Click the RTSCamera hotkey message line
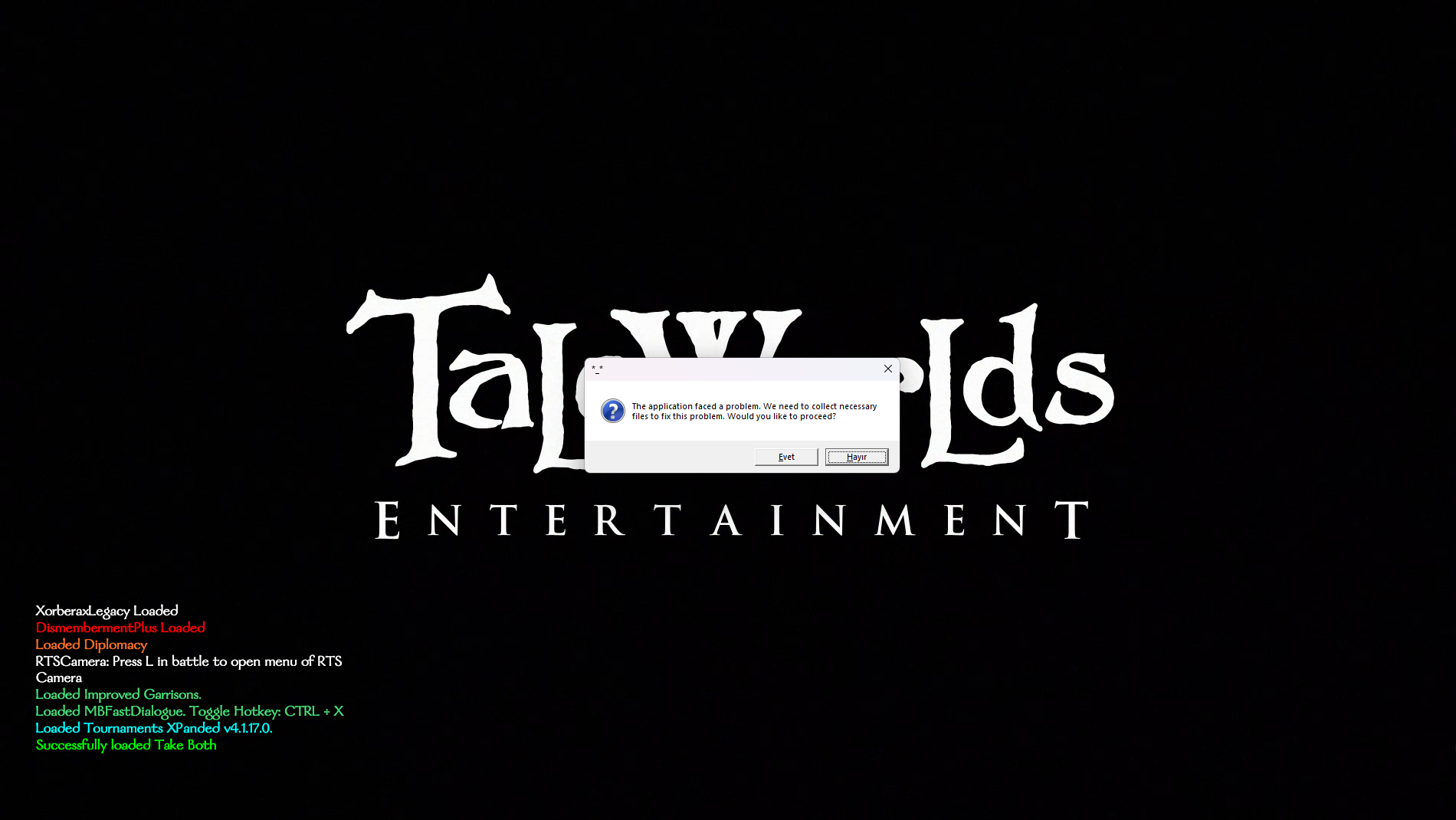The width and height of the screenshot is (1456, 820). (189, 669)
